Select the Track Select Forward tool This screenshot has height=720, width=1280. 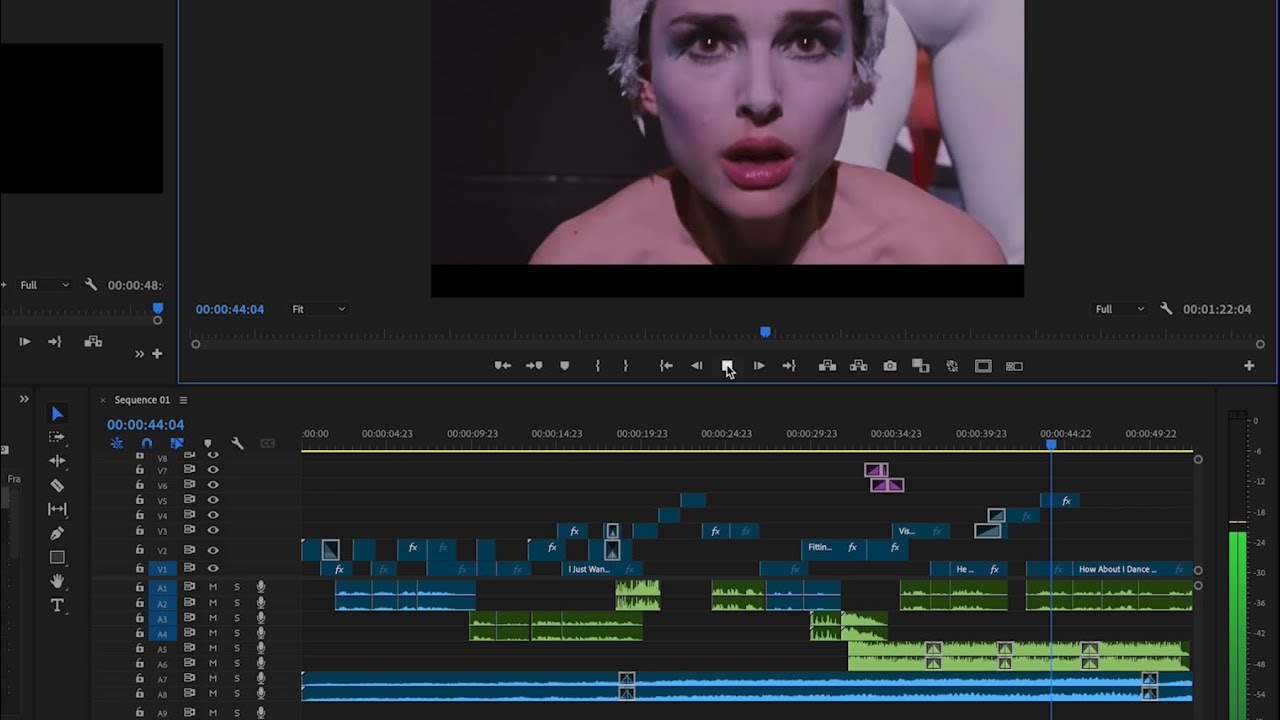57,437
